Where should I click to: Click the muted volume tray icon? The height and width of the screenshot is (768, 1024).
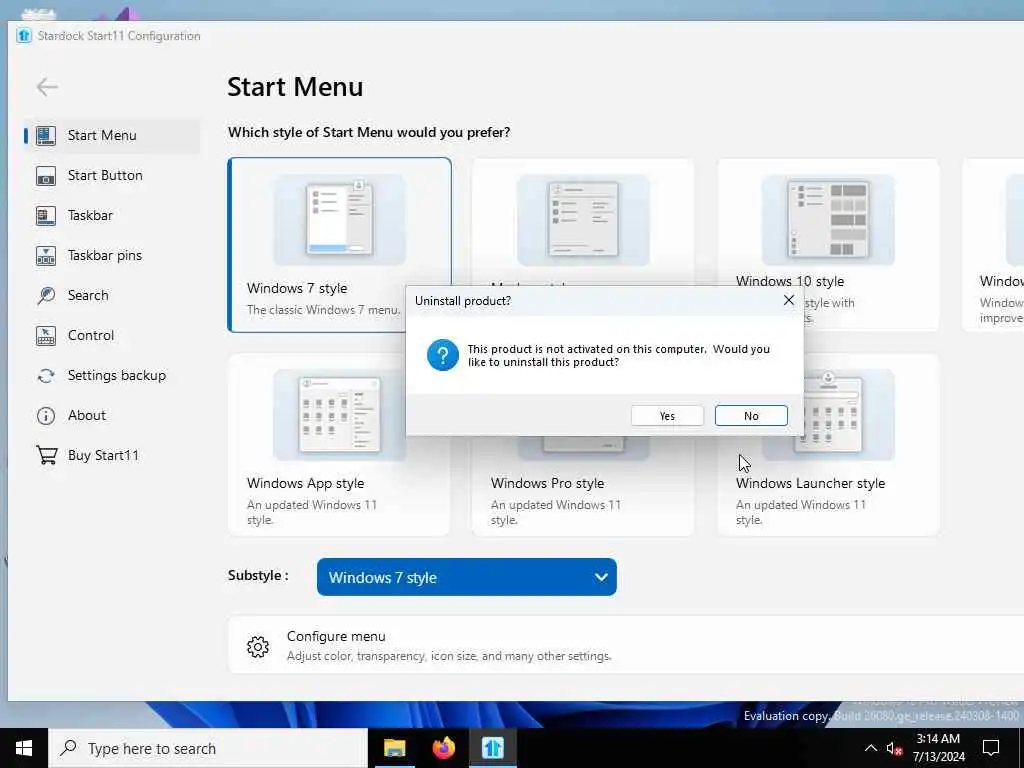tap(894, 748)
